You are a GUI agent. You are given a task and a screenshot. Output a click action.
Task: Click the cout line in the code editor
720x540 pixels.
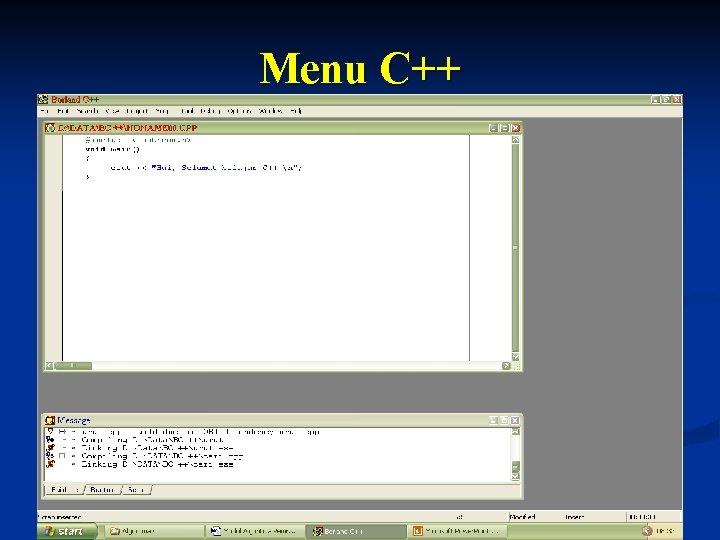[x=206, y=168]
